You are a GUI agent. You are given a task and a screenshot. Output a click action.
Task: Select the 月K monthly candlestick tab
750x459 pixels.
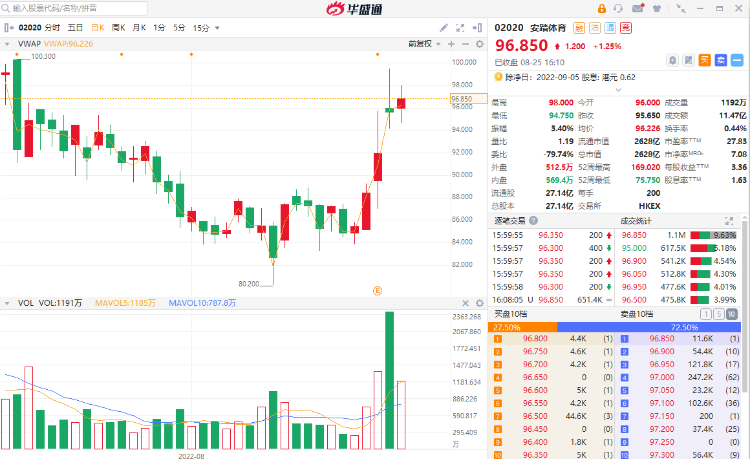click(139, 28)
